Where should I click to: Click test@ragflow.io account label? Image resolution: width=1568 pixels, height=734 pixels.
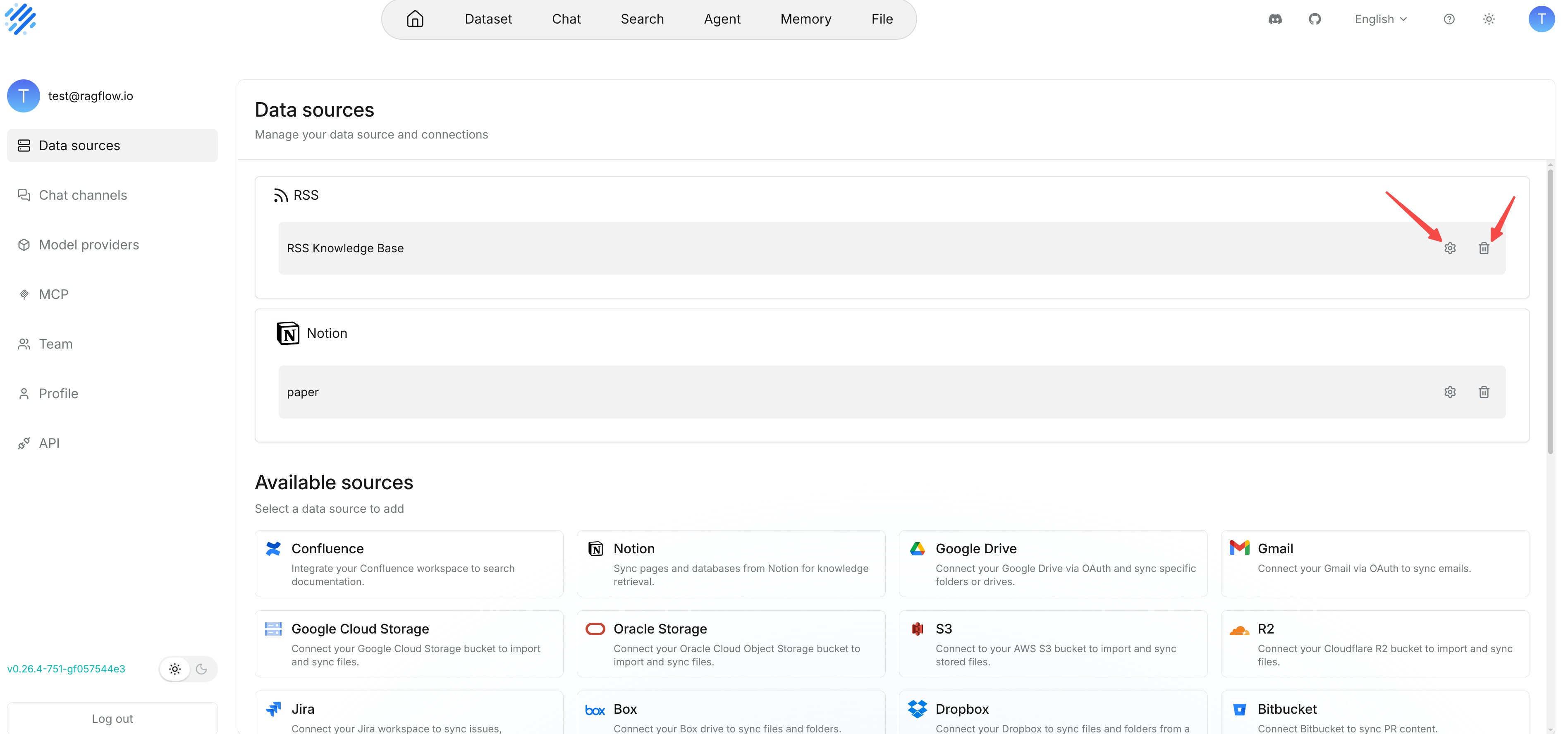click(91, 96)
